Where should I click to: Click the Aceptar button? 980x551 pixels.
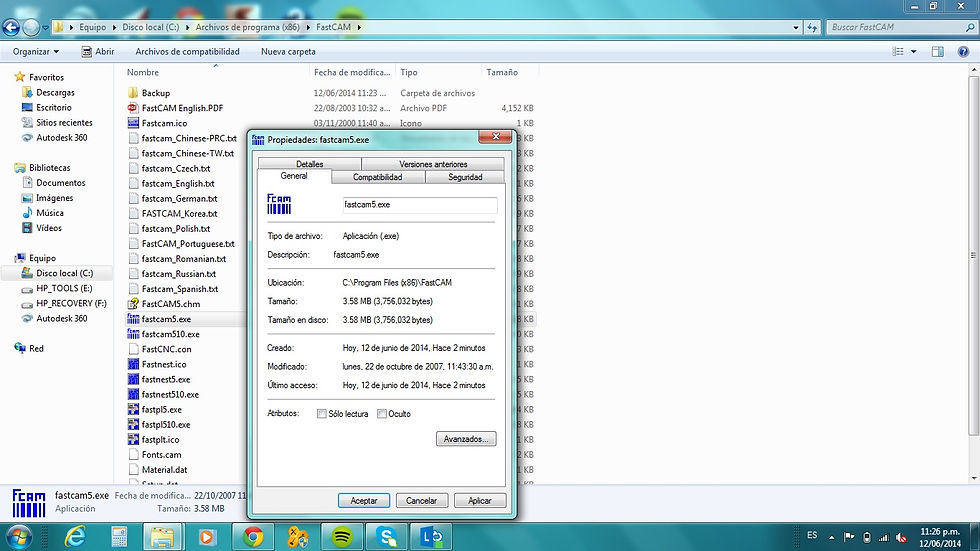pos(364,500)
